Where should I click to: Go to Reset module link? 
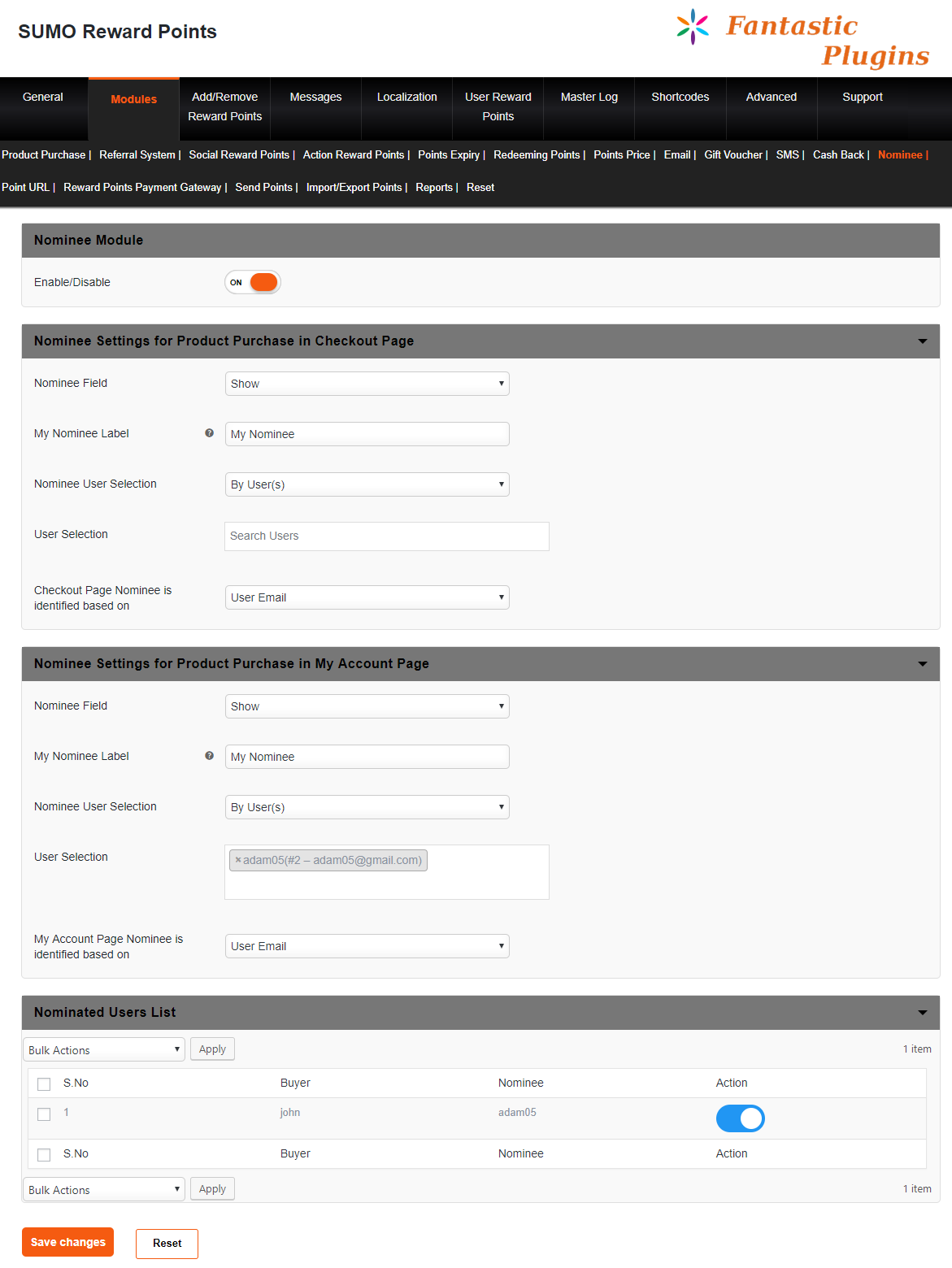pos(480,187)
